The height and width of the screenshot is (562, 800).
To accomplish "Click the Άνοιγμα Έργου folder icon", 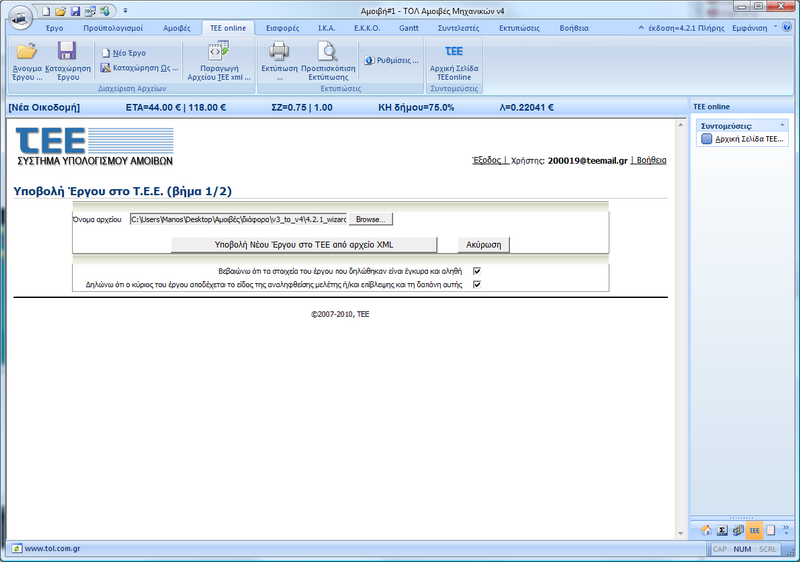I will click(x=26, y=52).
